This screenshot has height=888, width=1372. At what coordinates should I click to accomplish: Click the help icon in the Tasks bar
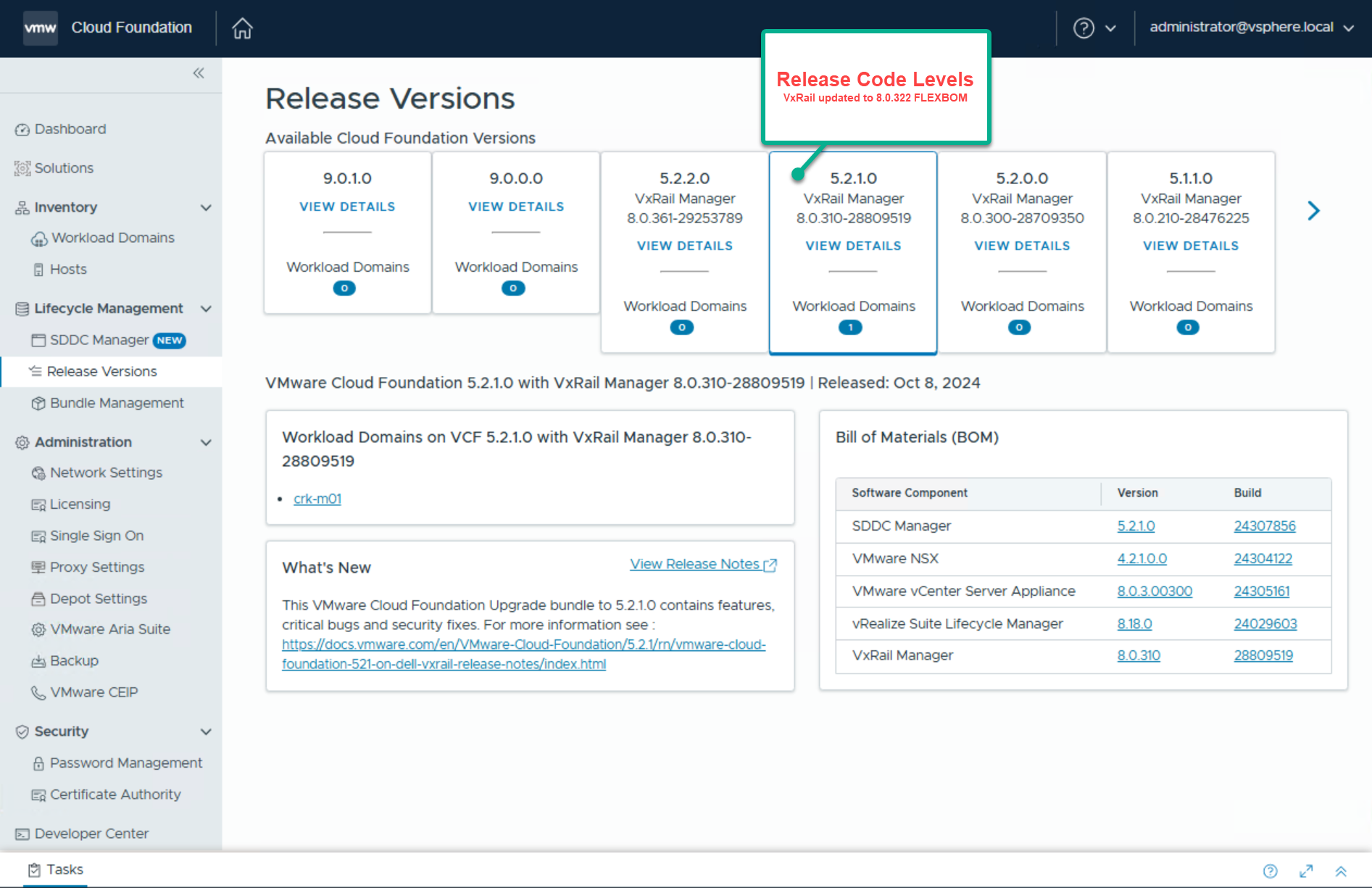point(1270,871)
